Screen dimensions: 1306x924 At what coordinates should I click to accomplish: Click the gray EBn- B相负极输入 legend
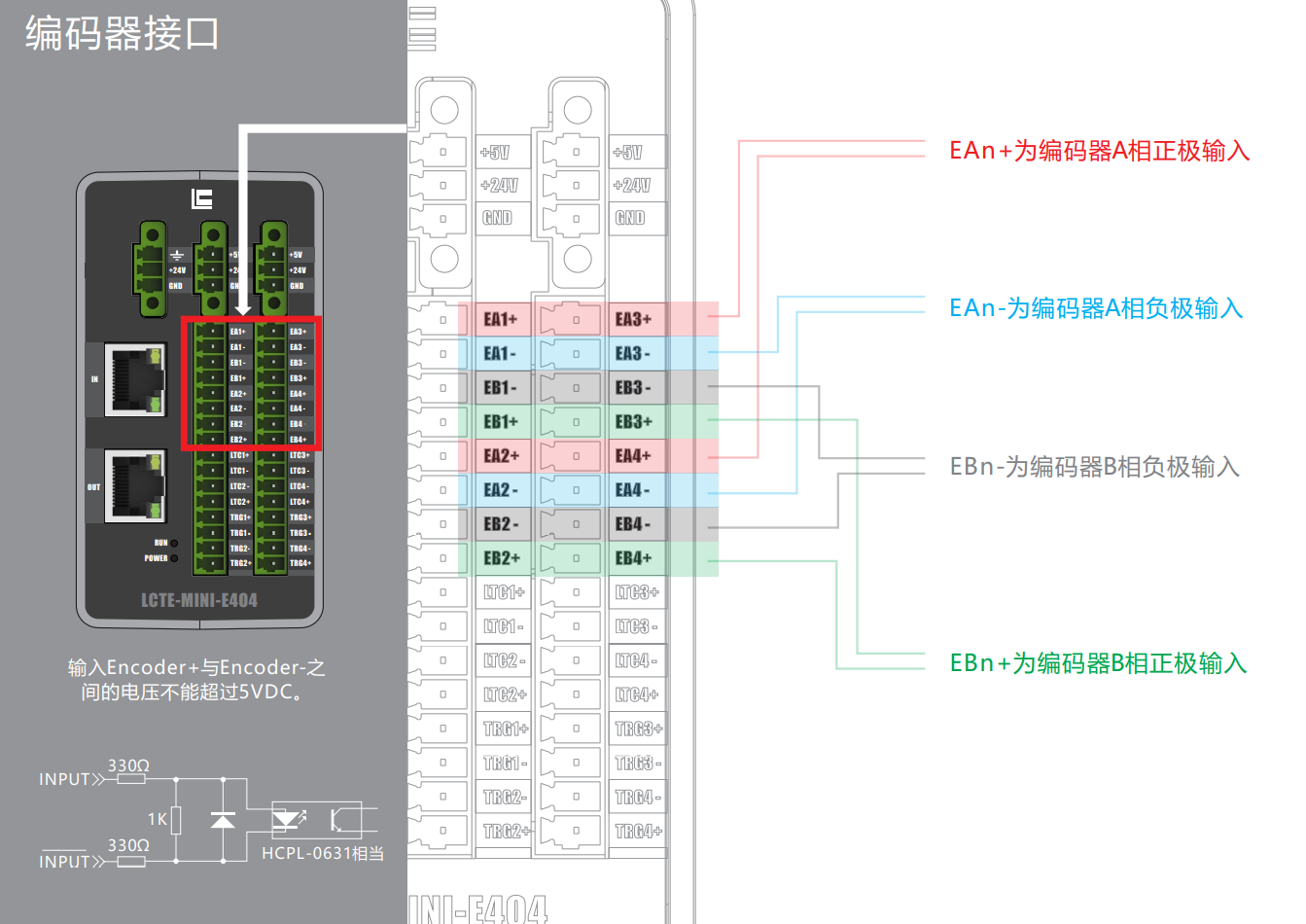pos(1095,467)
